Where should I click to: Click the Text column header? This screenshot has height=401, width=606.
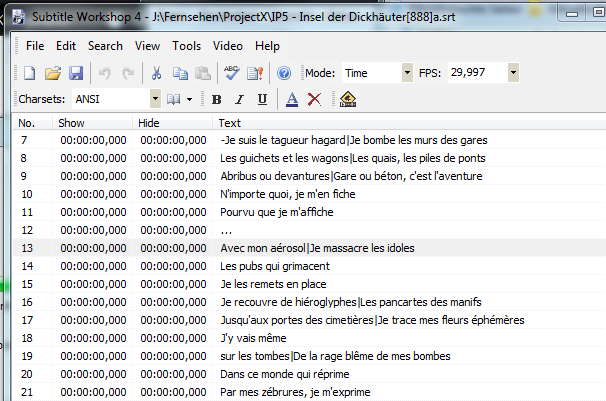(x=229, y=123)
